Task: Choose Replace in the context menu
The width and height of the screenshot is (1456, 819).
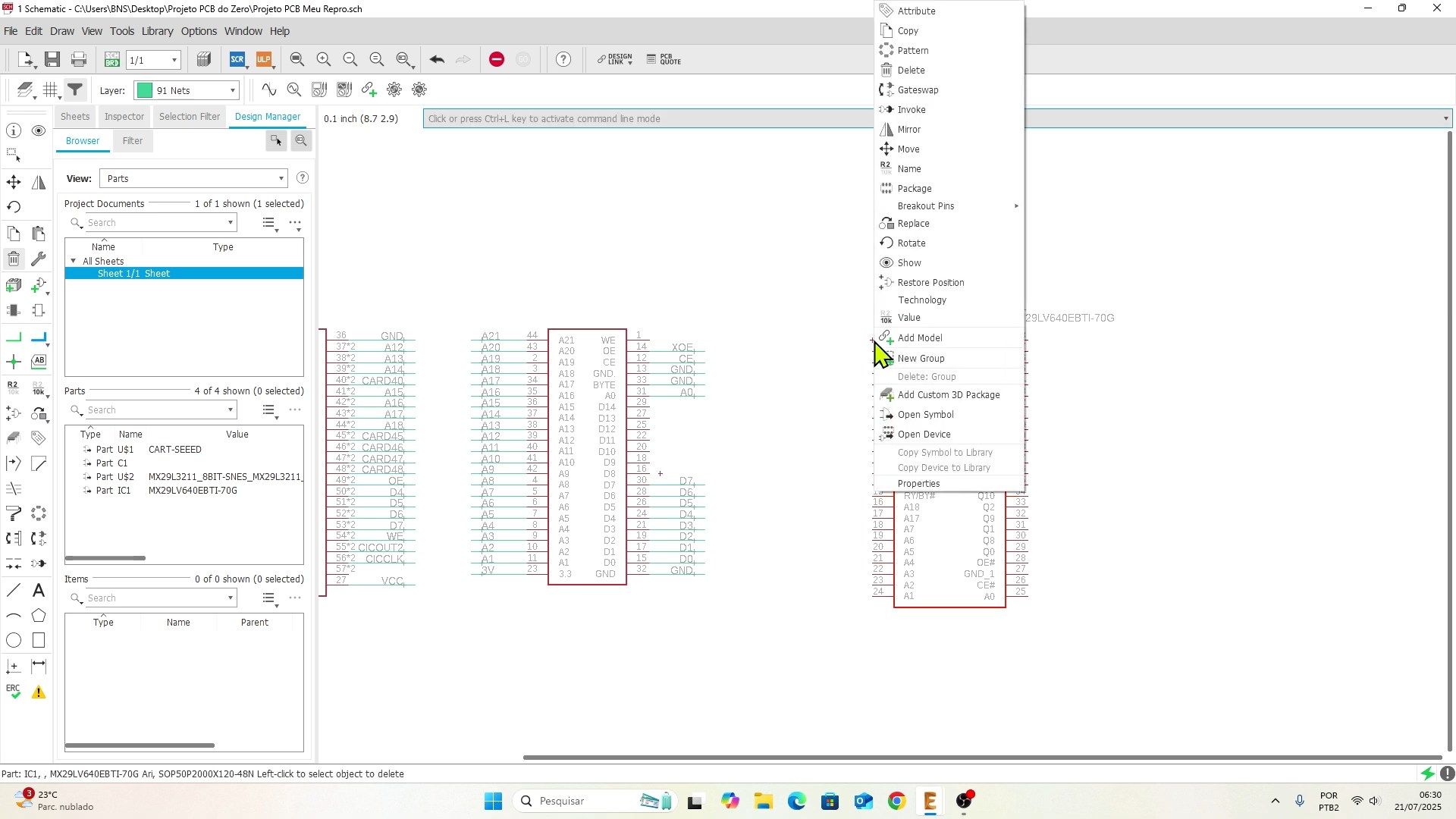Action: [949, 224]
